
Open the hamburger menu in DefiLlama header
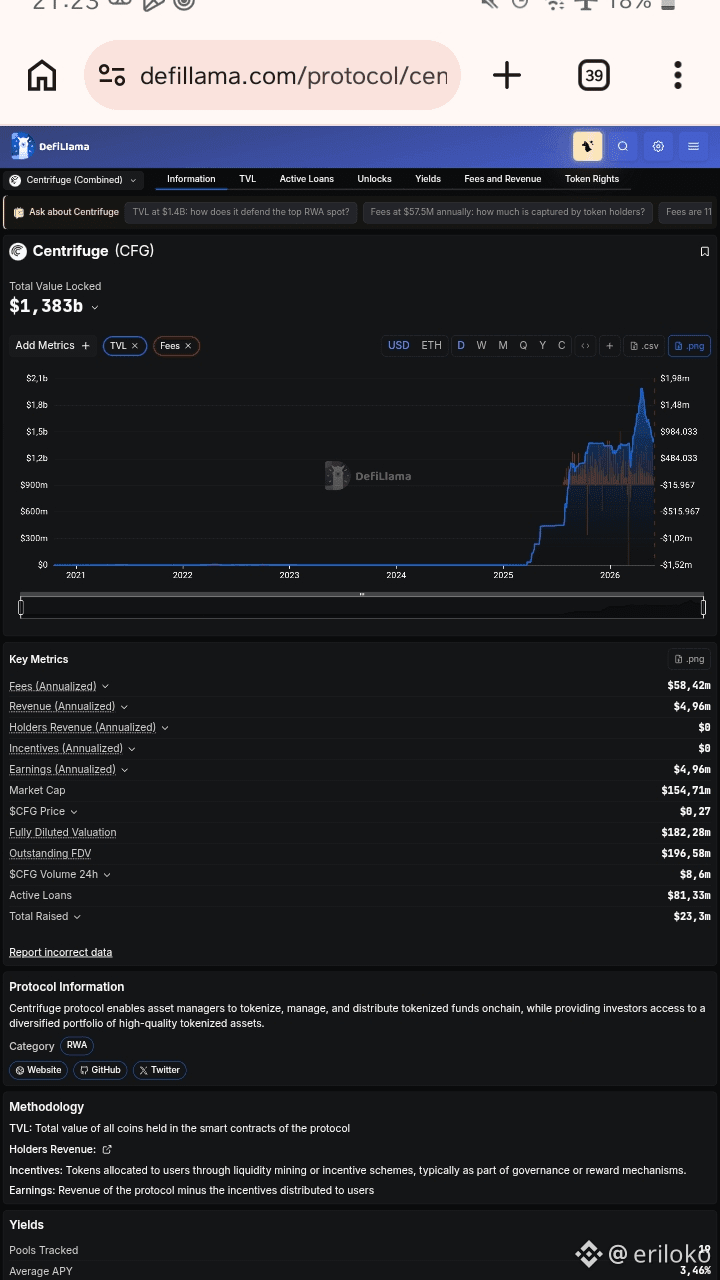693,146
